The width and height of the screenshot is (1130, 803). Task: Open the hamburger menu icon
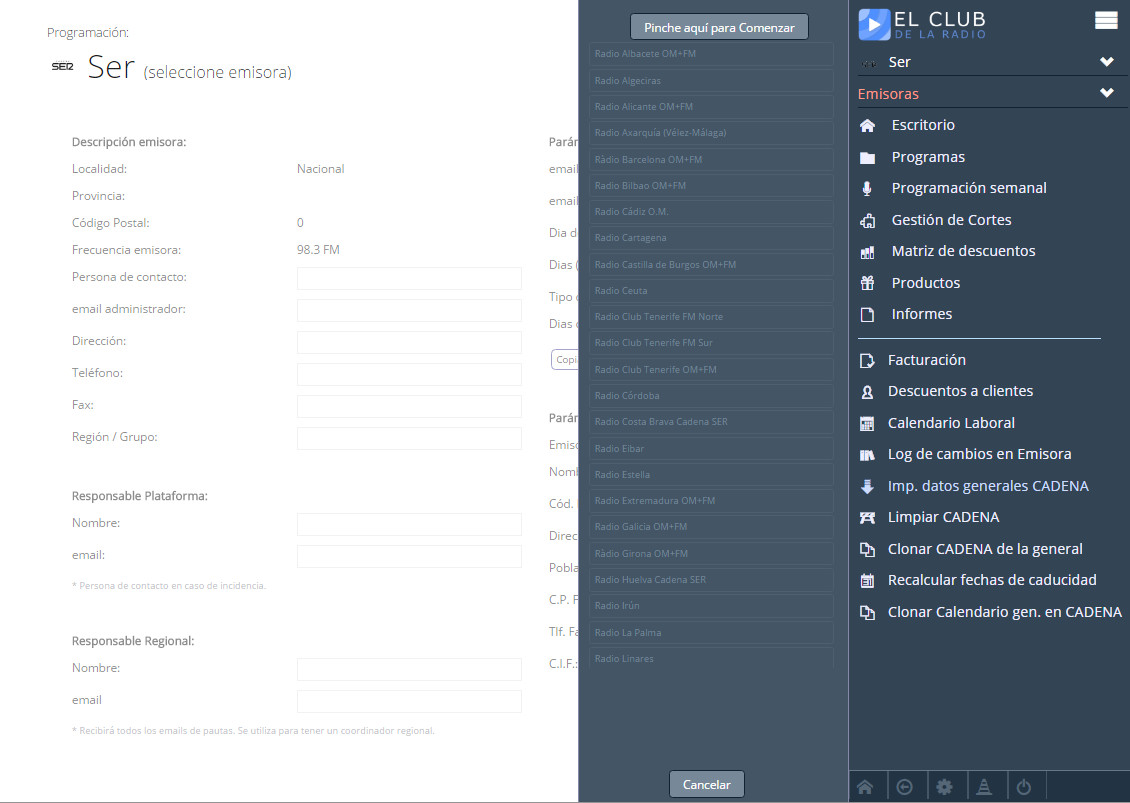pos(1105,20)
